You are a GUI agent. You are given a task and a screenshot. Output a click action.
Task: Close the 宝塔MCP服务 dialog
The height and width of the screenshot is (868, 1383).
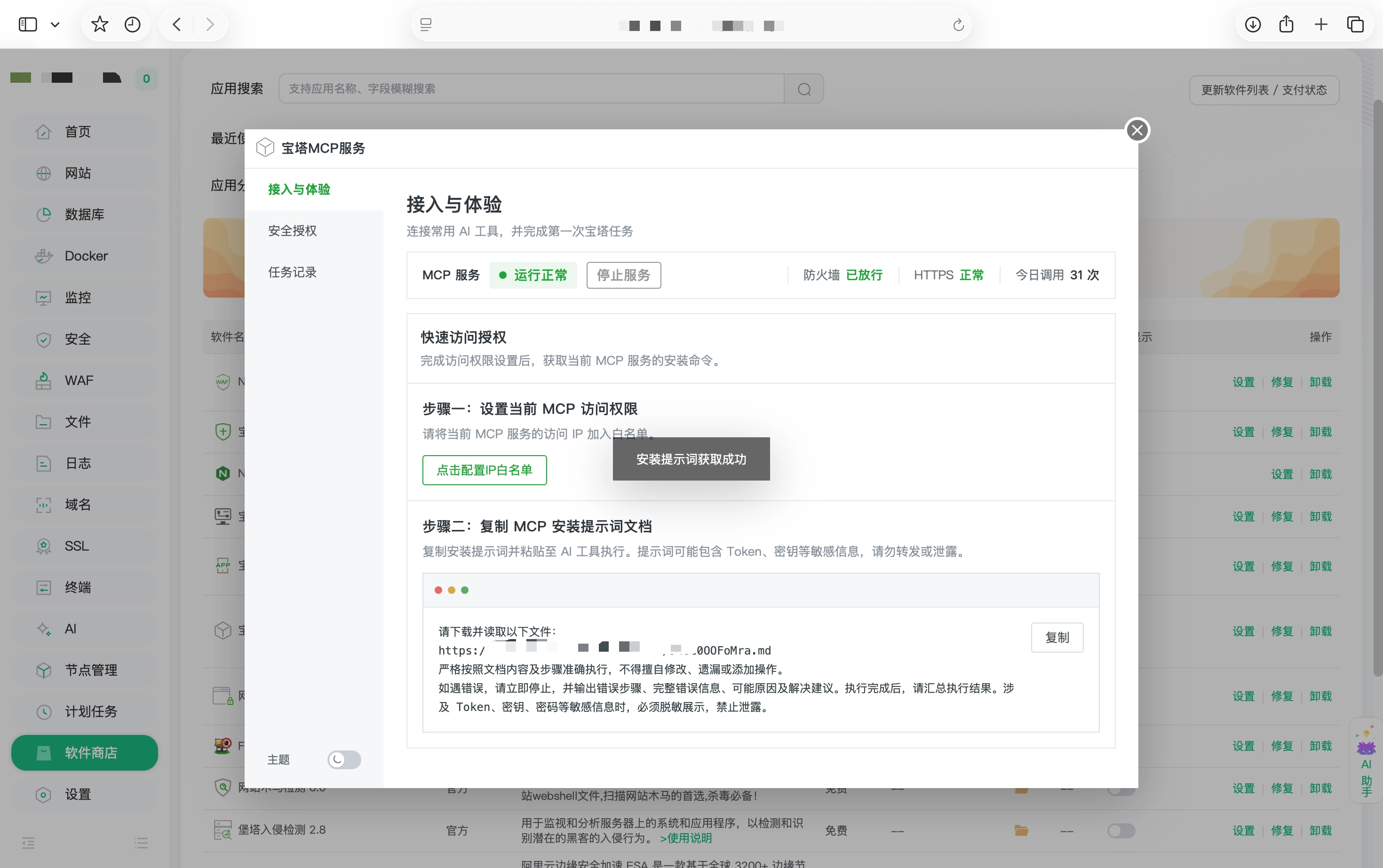tap(1137, 130)
